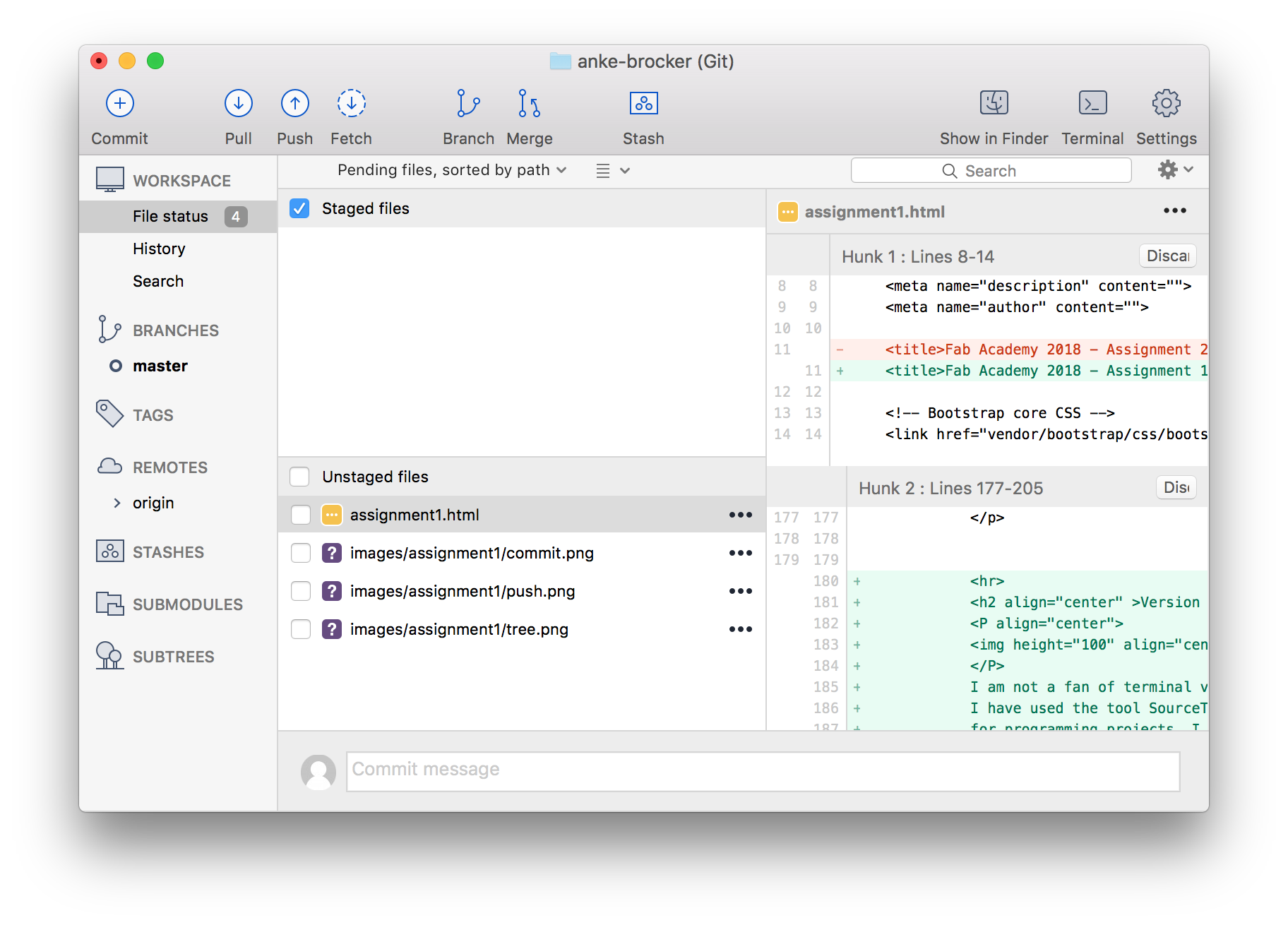
Task: Select the master branch
Action: (x=160, y=366)
